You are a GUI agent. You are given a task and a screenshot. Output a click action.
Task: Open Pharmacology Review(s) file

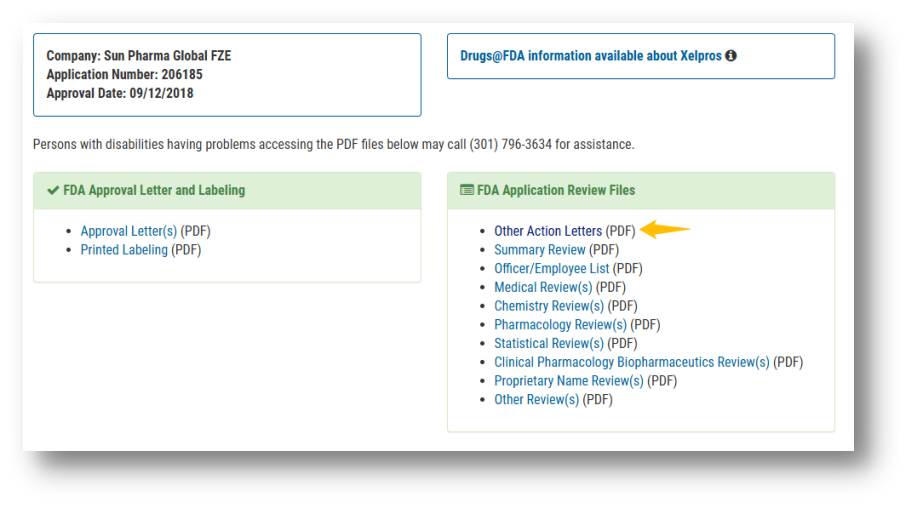coord(560,325)
